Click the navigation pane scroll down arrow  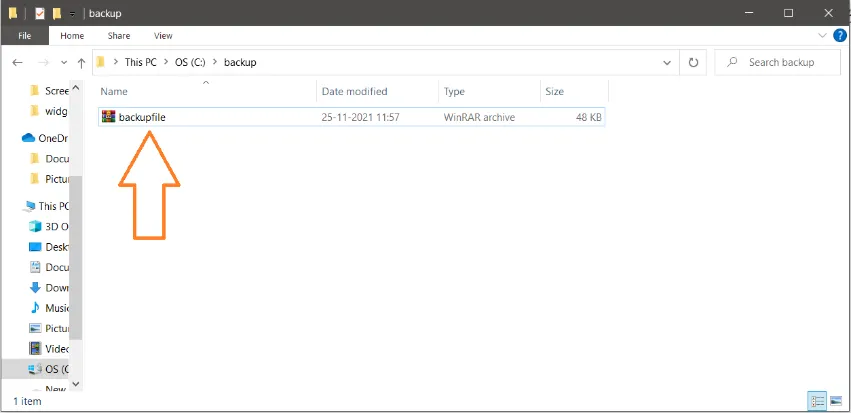76,384
